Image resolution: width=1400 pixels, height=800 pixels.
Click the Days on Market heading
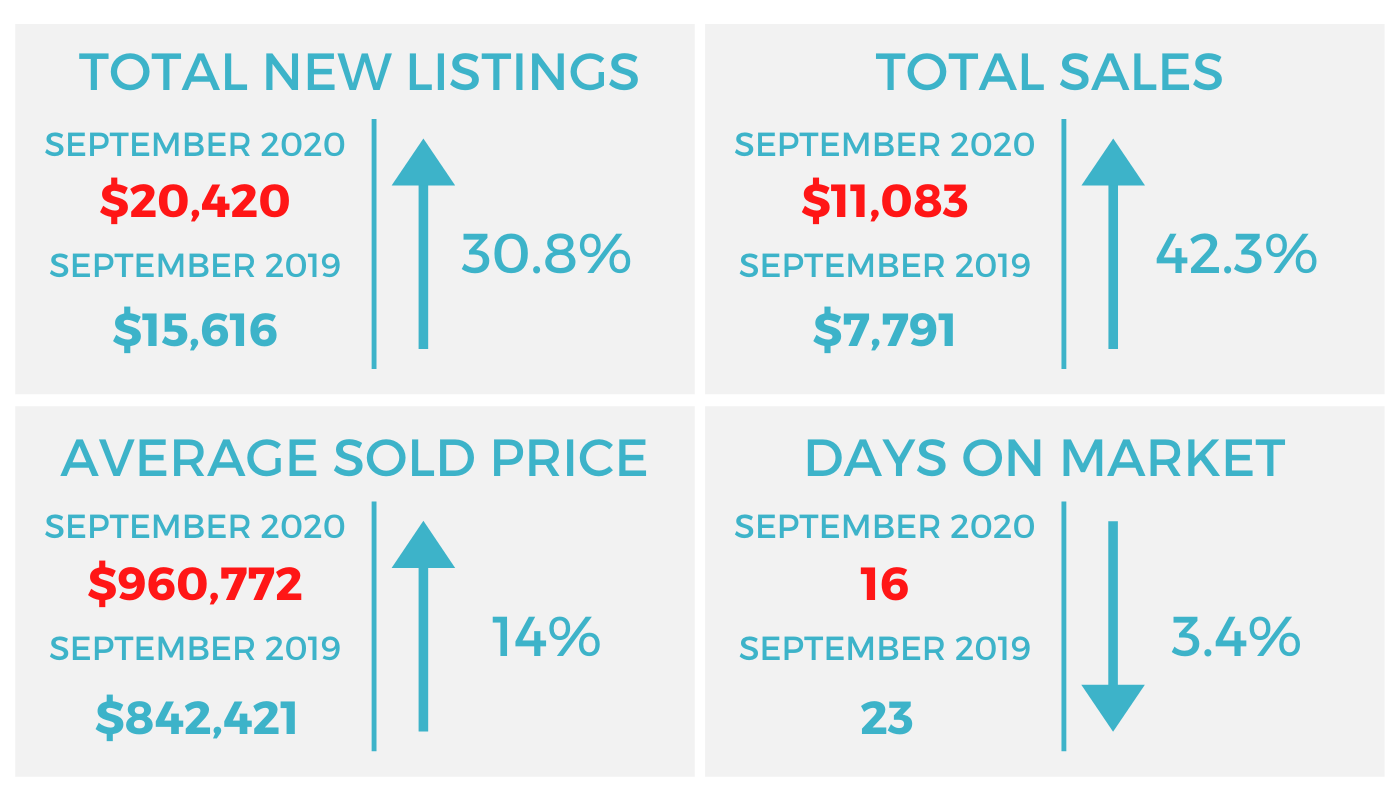tap(1044, 457)
